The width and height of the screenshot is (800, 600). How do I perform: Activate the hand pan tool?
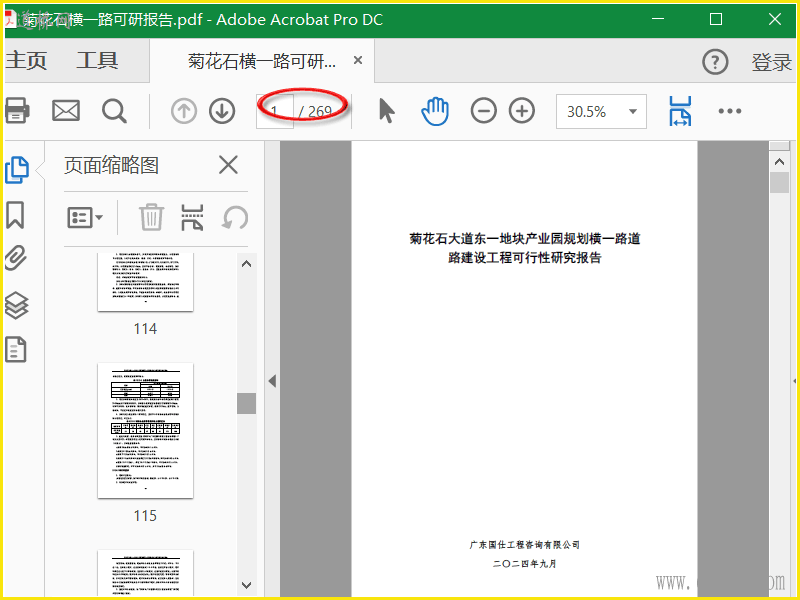pos(435,111)
